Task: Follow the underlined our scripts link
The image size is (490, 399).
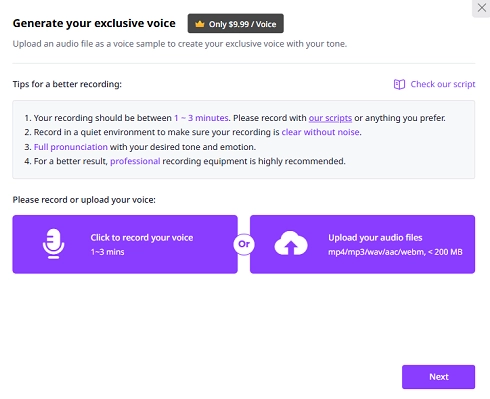Action: click(x=330, y=118)
